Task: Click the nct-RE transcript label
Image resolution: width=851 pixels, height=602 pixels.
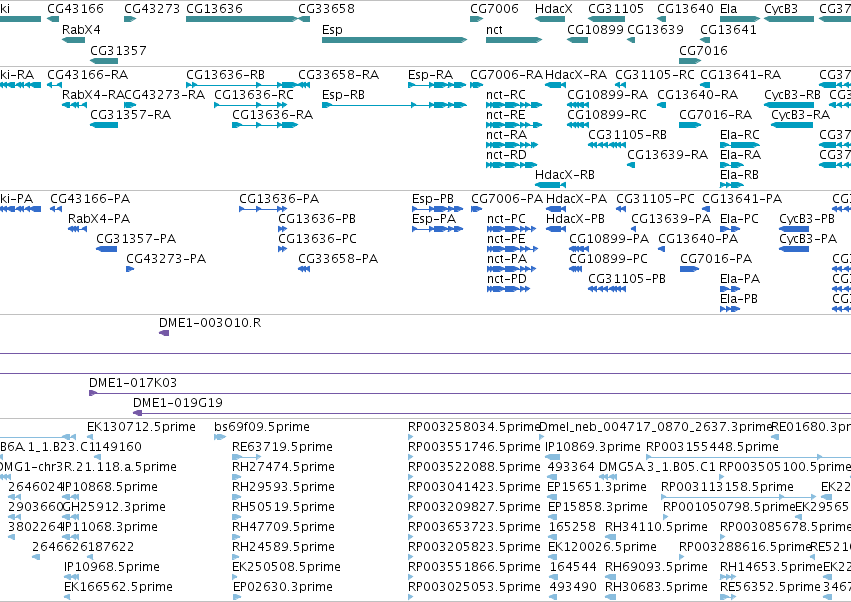Action: pyautogui.click(x=506, y=115)
